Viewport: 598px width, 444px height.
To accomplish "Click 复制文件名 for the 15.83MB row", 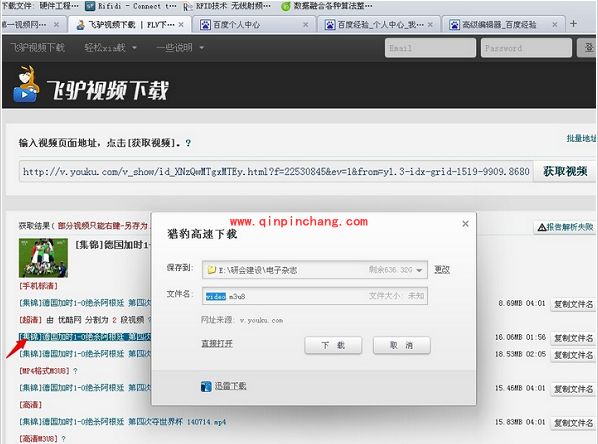I will (574, 423).
